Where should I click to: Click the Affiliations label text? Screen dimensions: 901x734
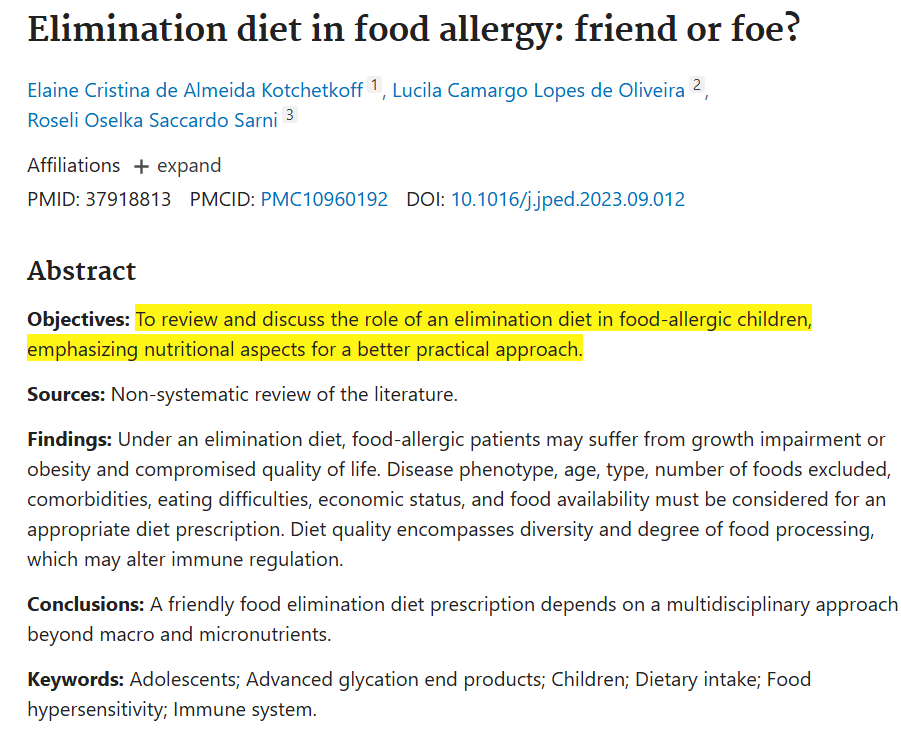pos(74,166)
